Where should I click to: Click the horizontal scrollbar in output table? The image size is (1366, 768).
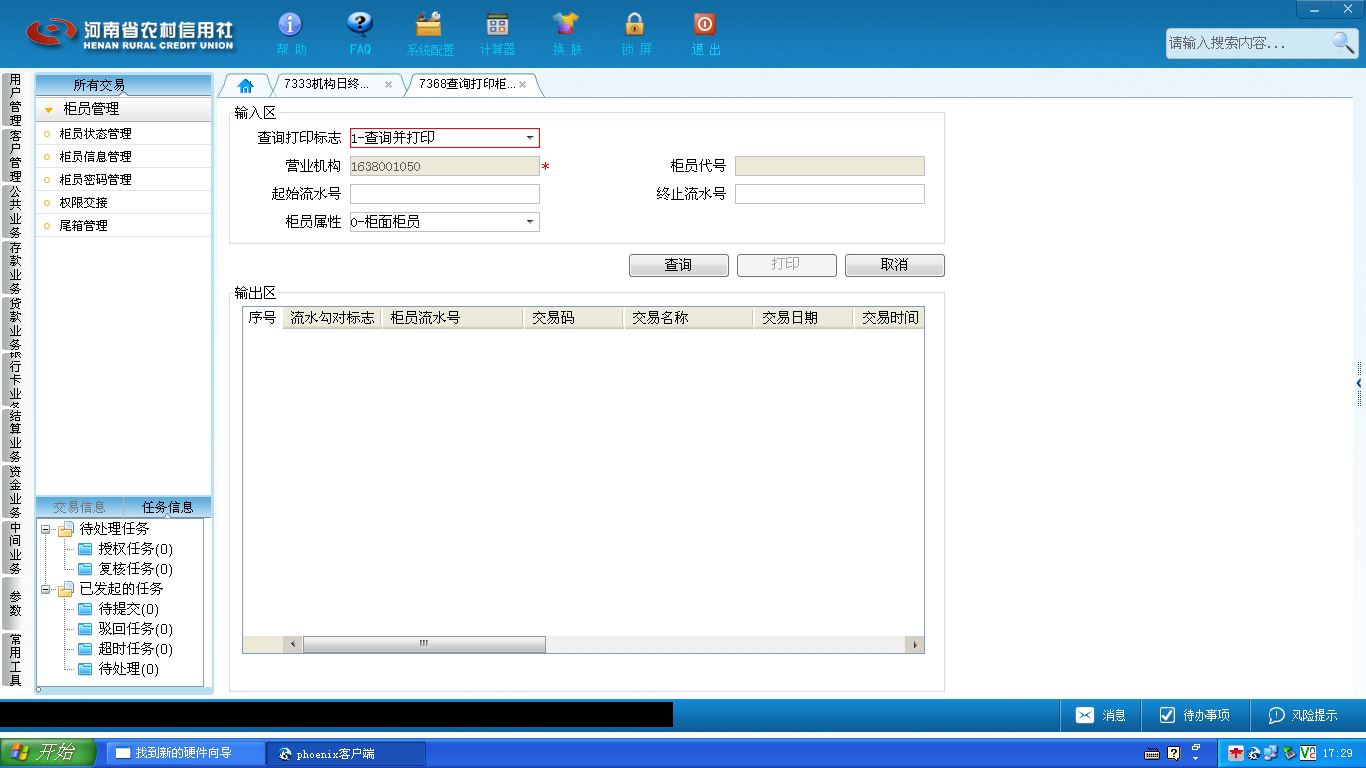click(424, 644)
